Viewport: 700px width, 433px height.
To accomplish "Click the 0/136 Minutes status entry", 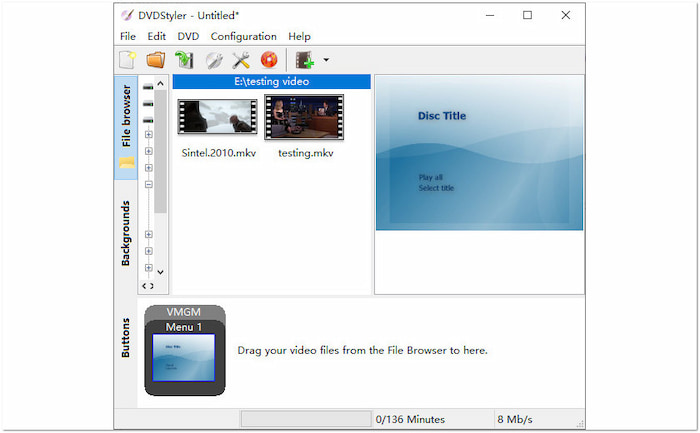I will [410, 420].
